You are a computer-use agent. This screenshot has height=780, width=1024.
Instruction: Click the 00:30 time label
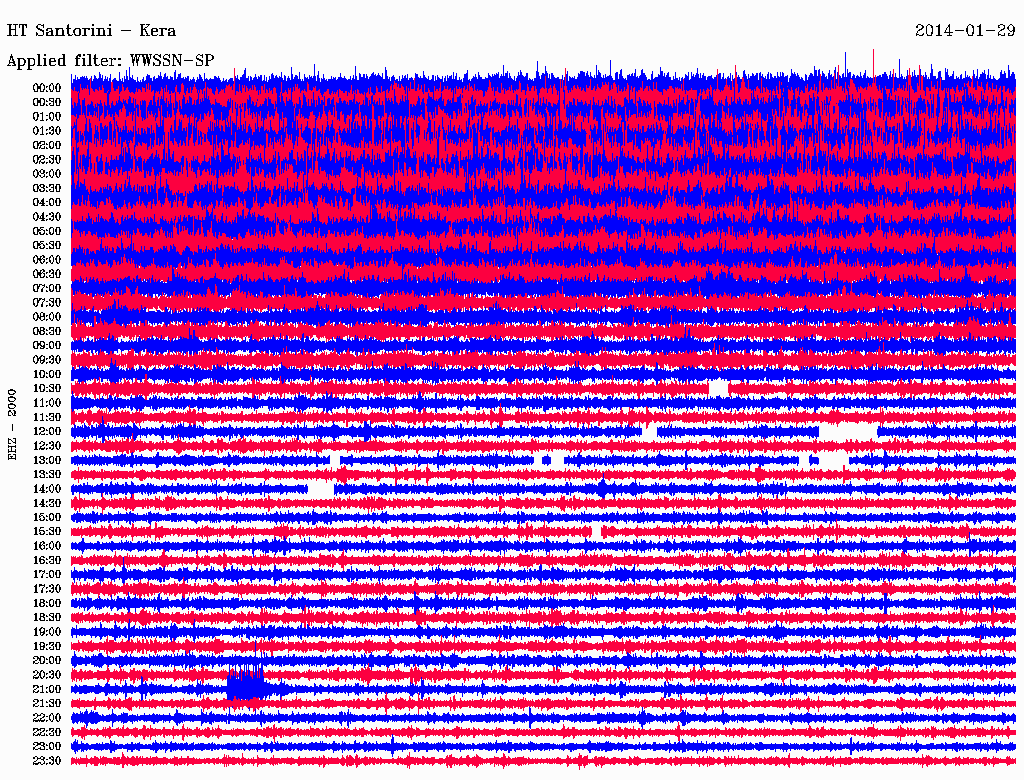coord(47,102)
